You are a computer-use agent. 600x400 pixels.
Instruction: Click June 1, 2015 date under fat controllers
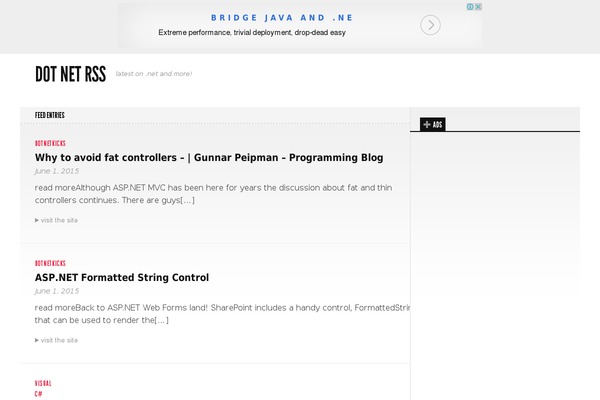[57, 171]
